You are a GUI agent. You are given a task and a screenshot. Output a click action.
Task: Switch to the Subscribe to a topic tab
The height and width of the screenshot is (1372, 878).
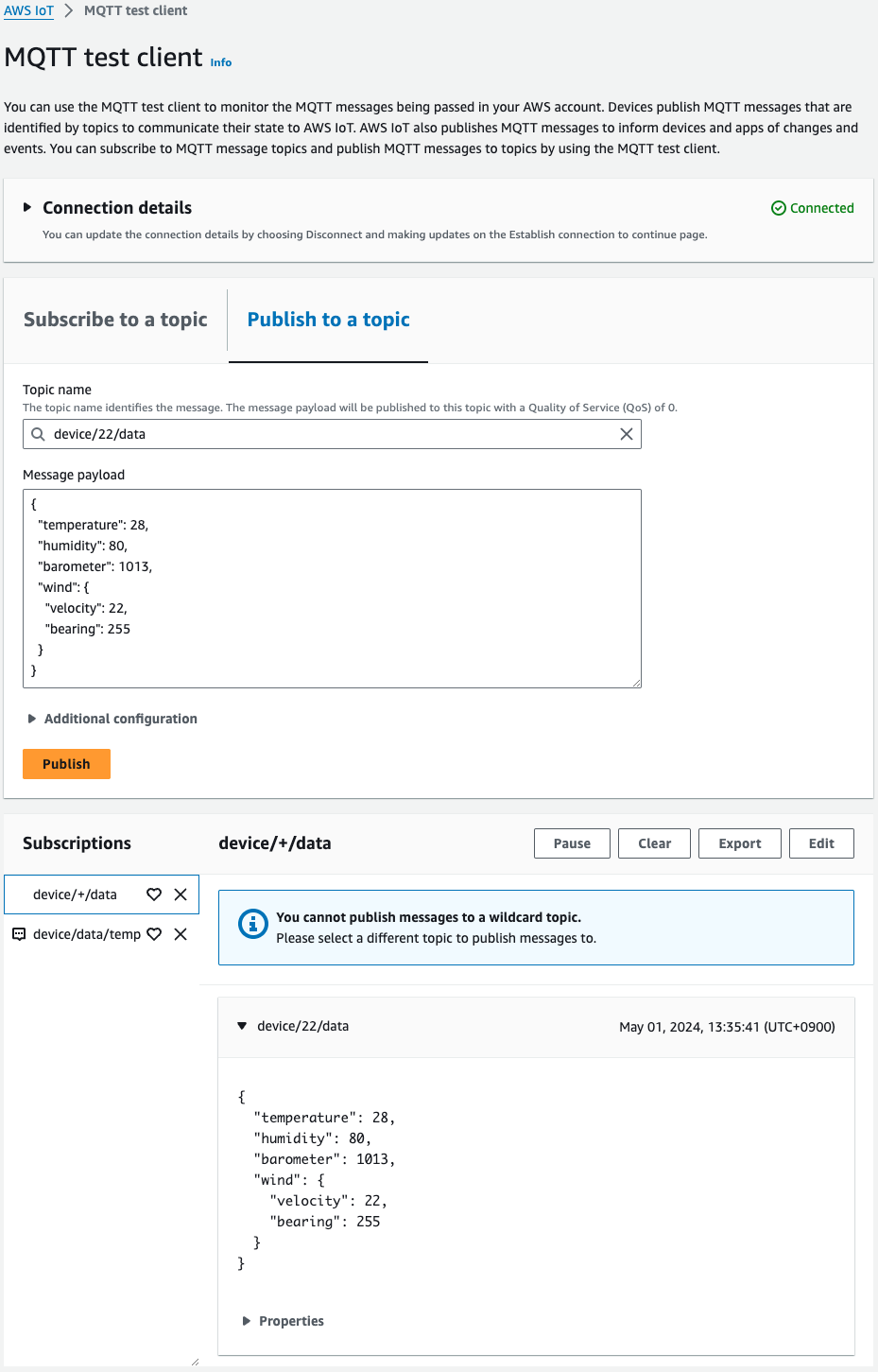pos(115,320)
